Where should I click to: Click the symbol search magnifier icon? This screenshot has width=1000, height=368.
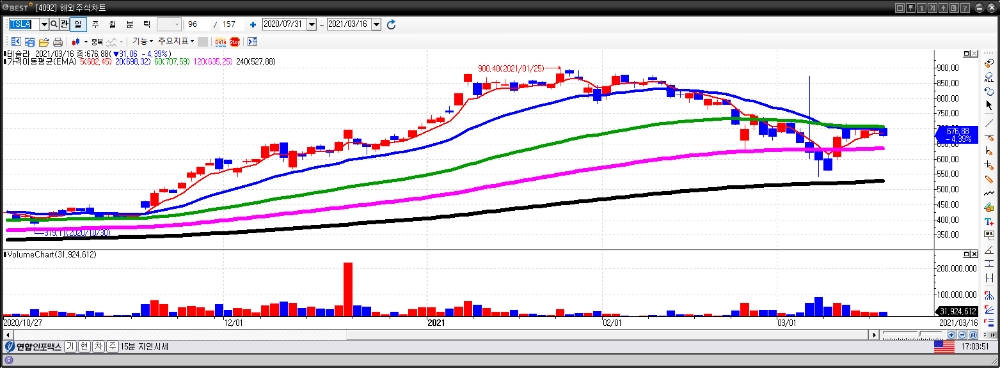54,24
